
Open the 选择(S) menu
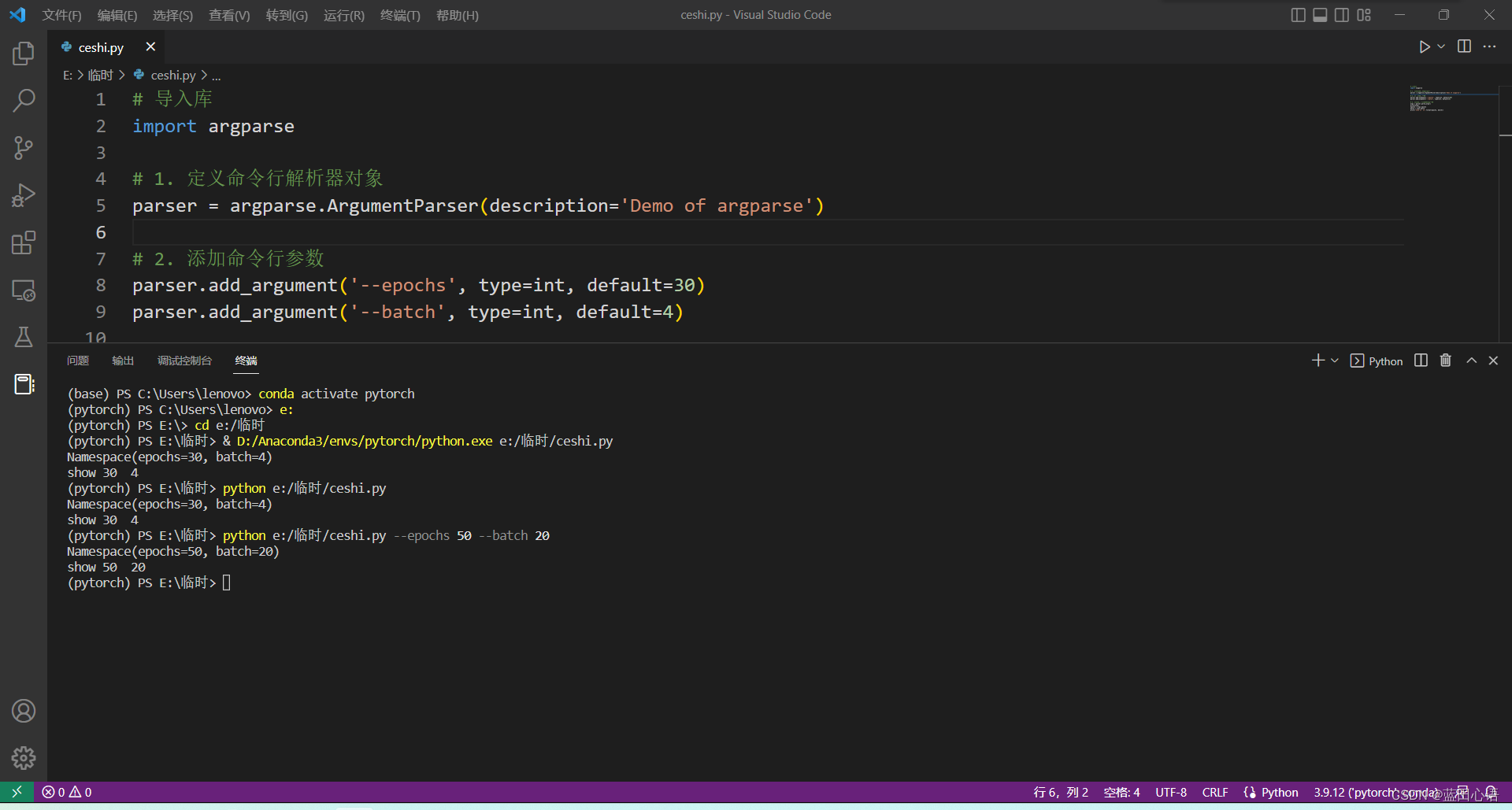[x=172, y=16]
